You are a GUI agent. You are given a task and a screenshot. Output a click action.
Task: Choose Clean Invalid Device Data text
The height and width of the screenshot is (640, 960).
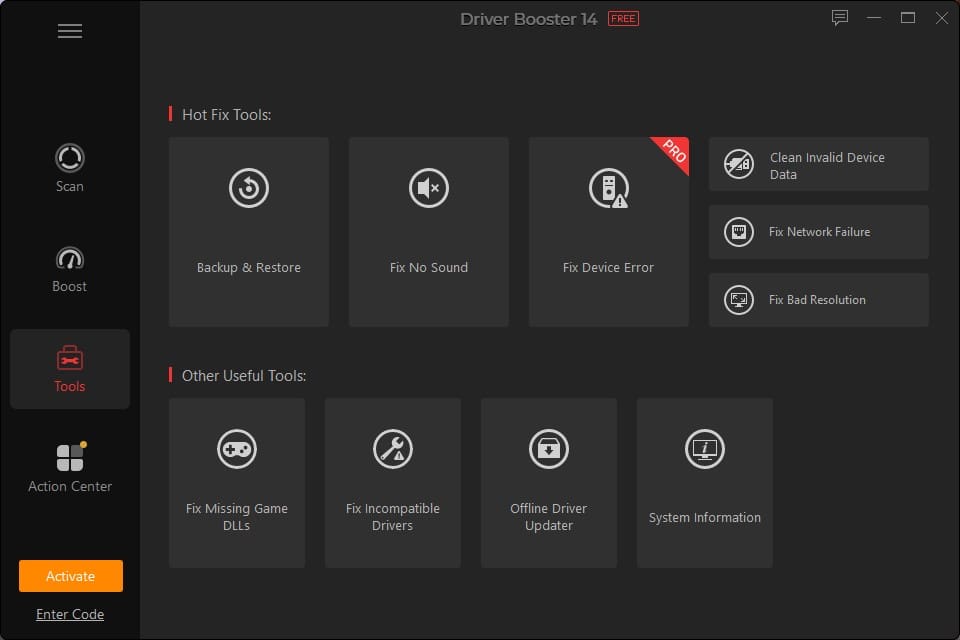tap(827, 166)
